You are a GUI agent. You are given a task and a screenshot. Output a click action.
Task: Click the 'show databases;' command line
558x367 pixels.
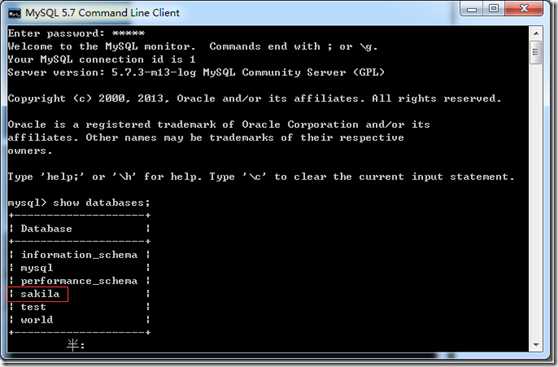point(79,203)
